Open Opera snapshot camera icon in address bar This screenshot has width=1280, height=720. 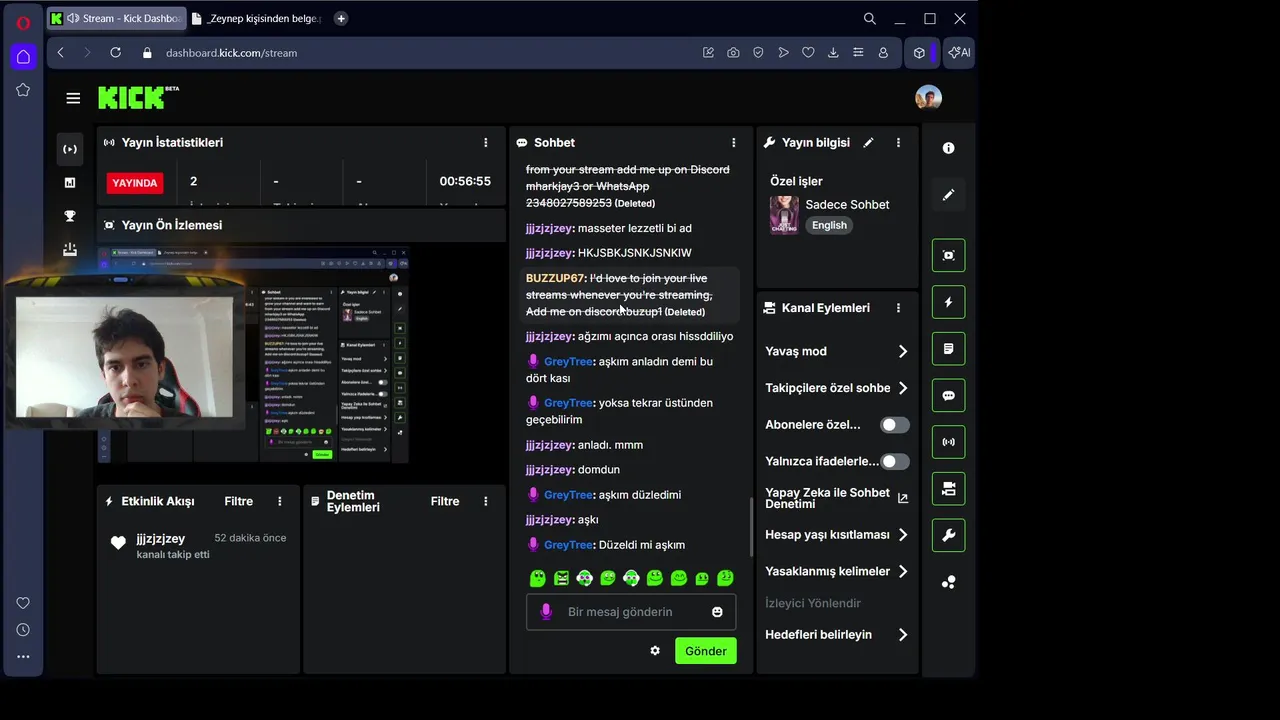[x=733, y=53]
